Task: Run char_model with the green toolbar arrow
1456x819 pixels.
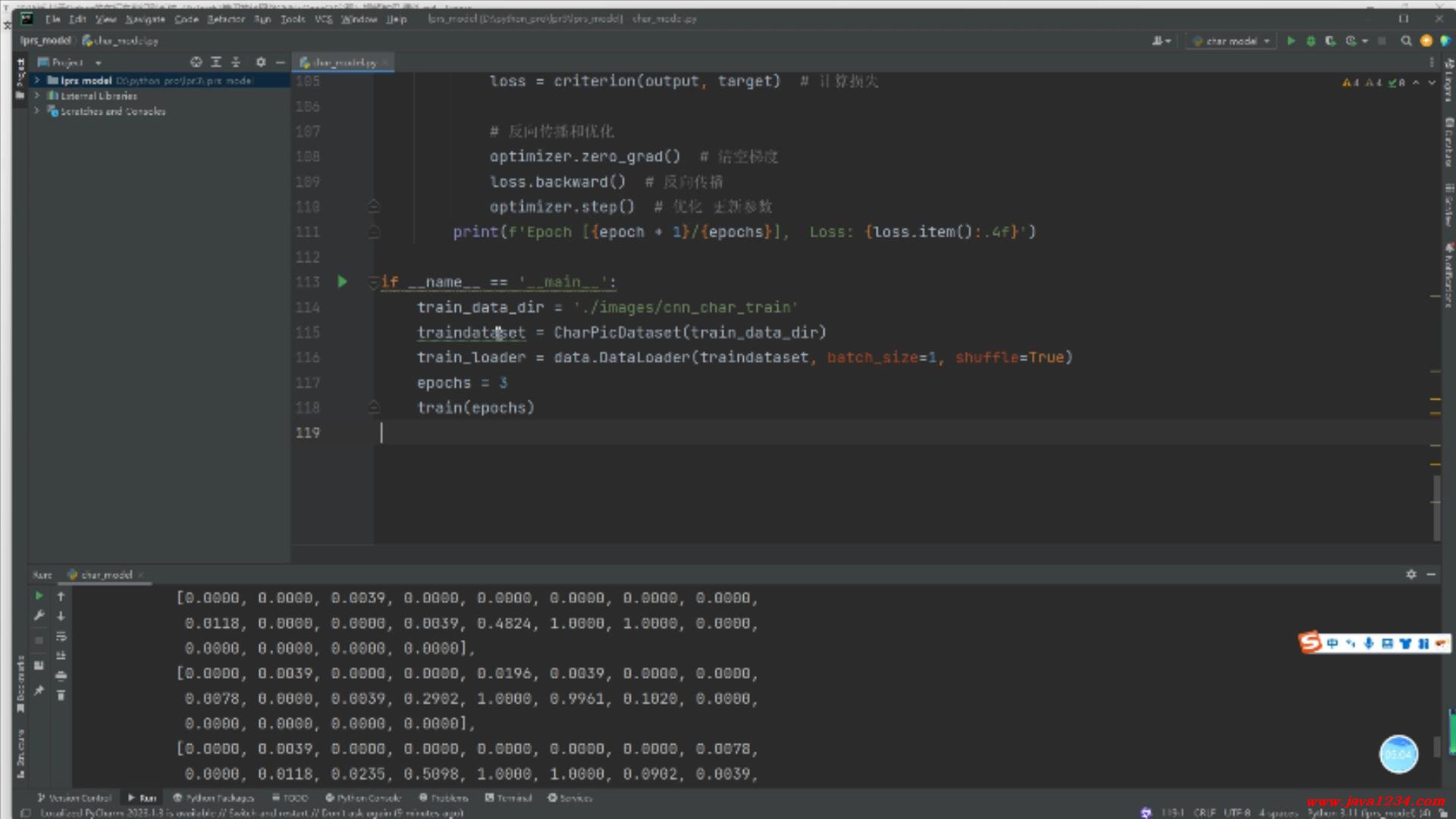Action: pos(1291,41)
